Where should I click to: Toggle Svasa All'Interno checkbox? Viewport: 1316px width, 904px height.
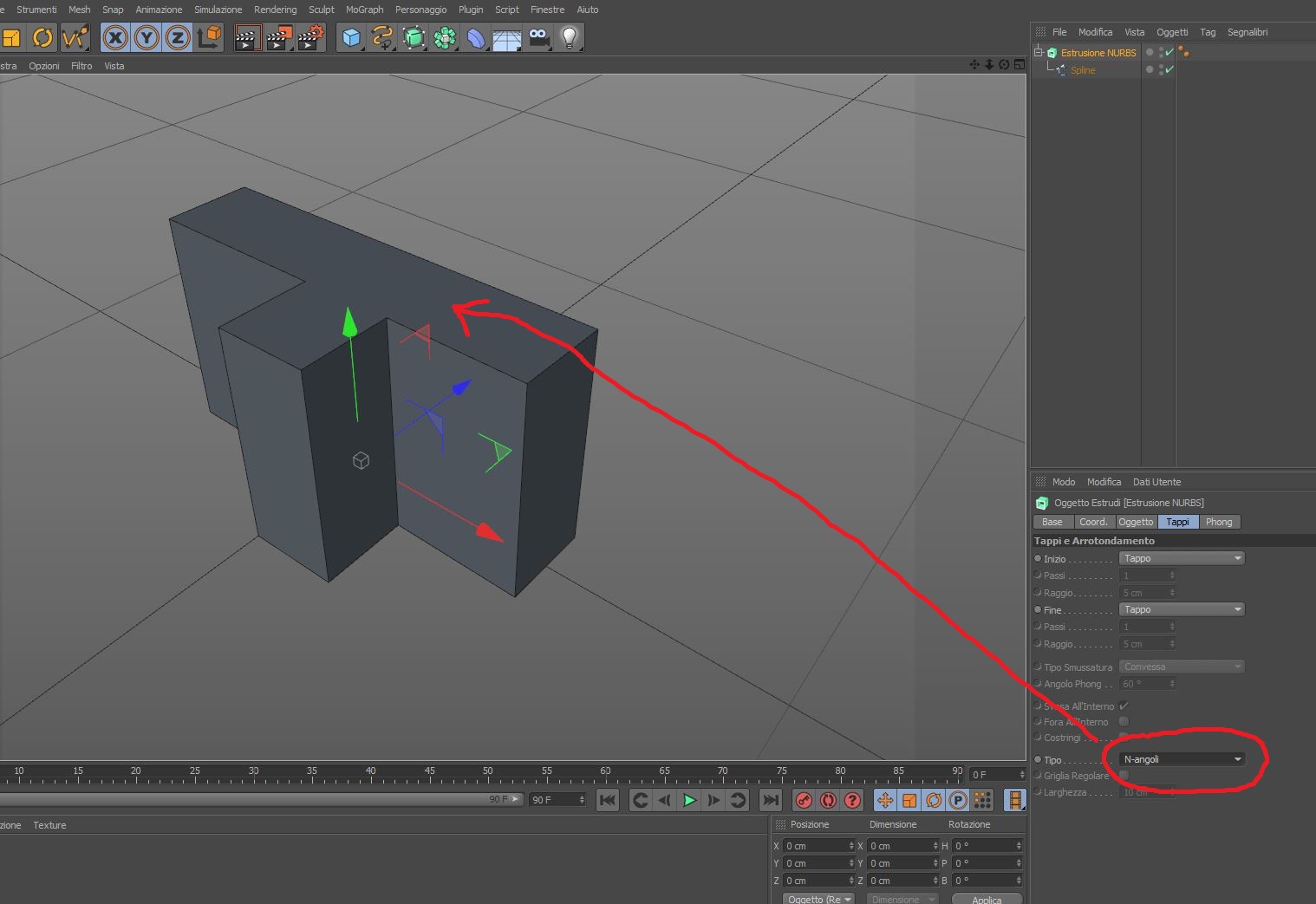coord(1124,706)
